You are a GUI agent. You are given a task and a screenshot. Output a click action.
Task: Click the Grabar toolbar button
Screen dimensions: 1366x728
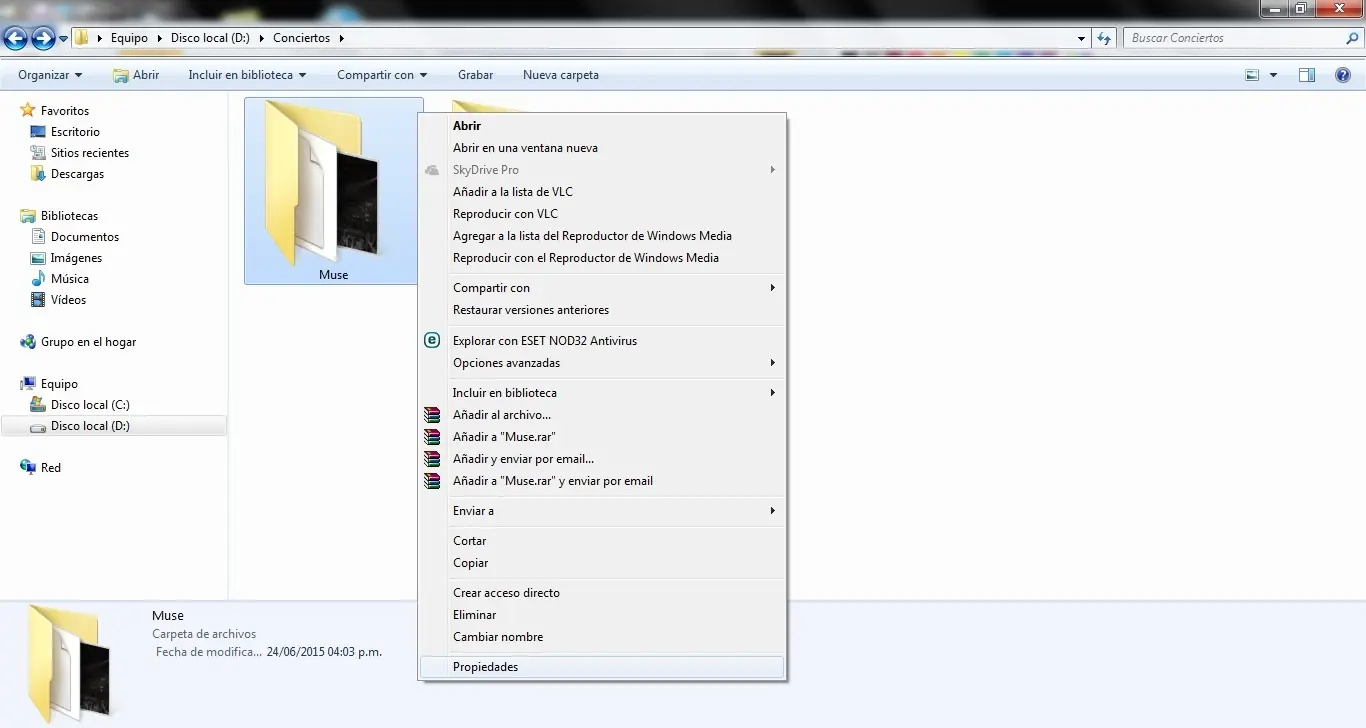pyautogui.click(x=476, y=75)
